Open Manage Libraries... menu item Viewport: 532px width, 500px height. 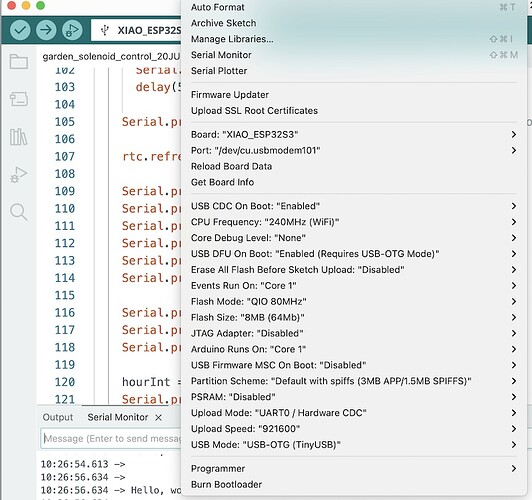coord(353,39)
